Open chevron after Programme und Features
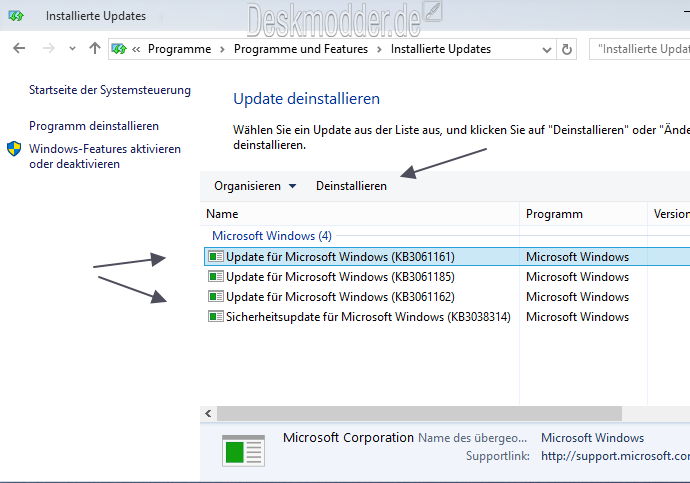The height and width of the screenshot is (483, 690). [x=379, y=49]
